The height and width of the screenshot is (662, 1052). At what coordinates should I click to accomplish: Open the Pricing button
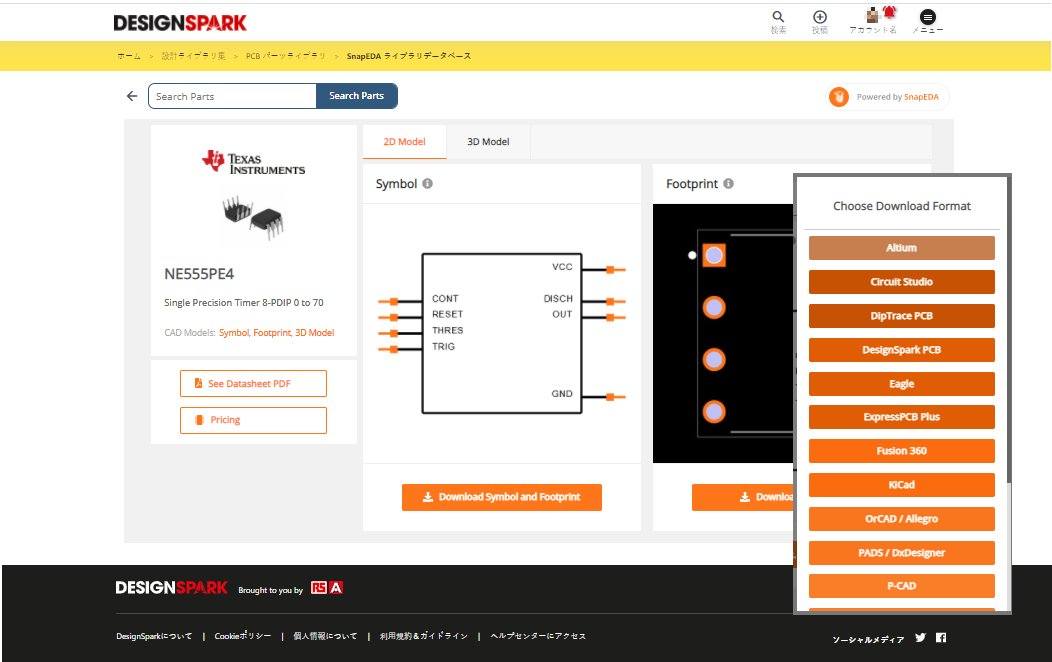click(253, 420)
